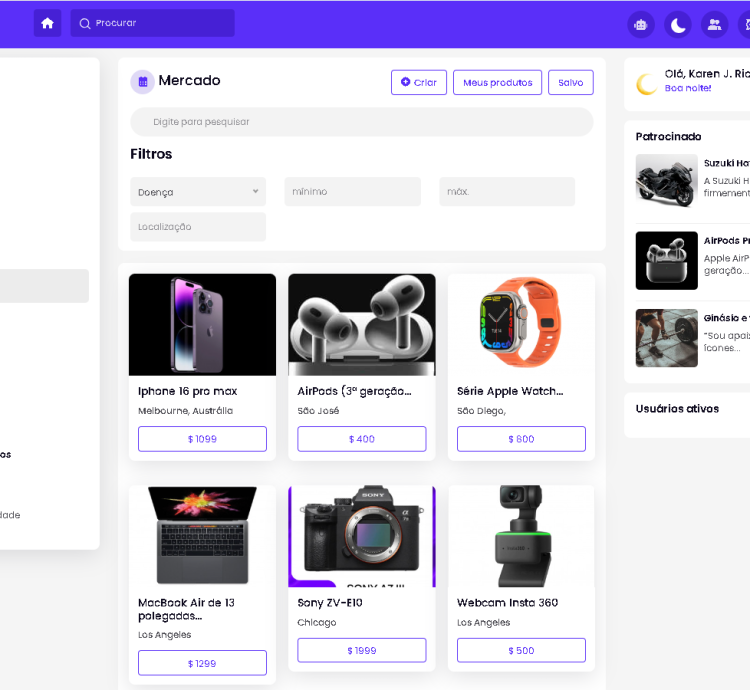Open the Apple Watch product image

521,325
